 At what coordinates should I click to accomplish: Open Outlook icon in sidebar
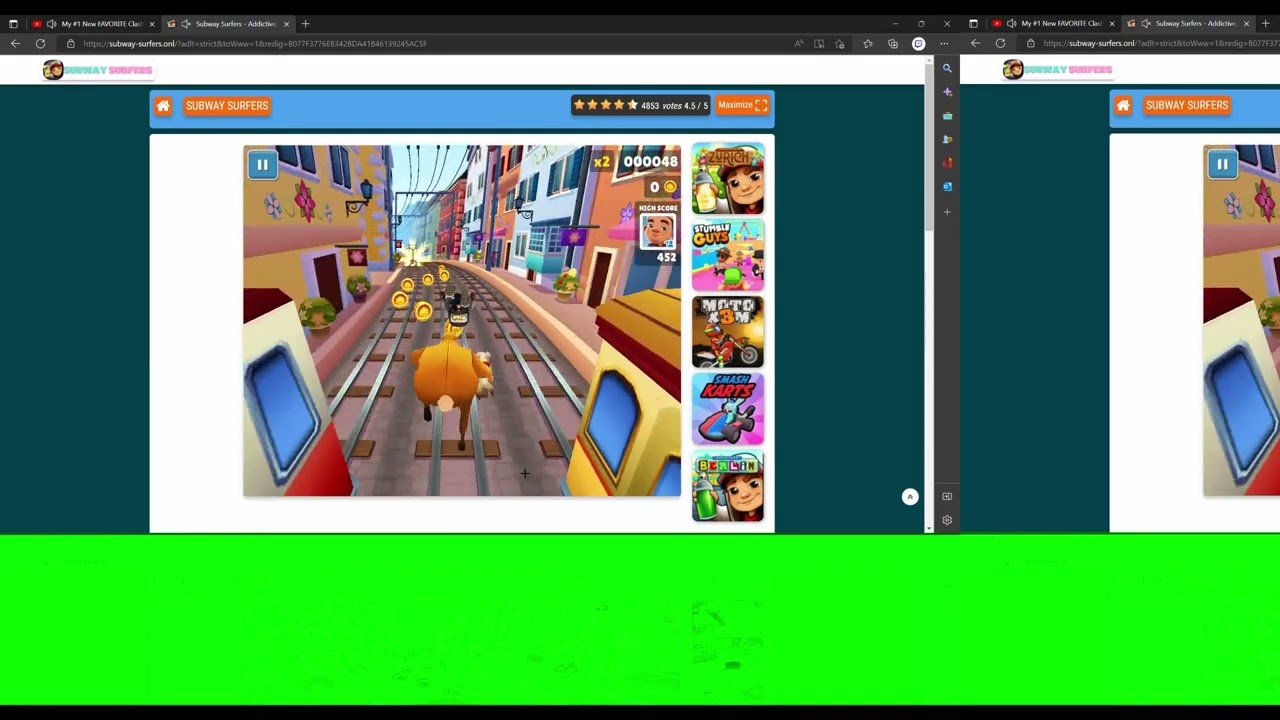(947, 186)
